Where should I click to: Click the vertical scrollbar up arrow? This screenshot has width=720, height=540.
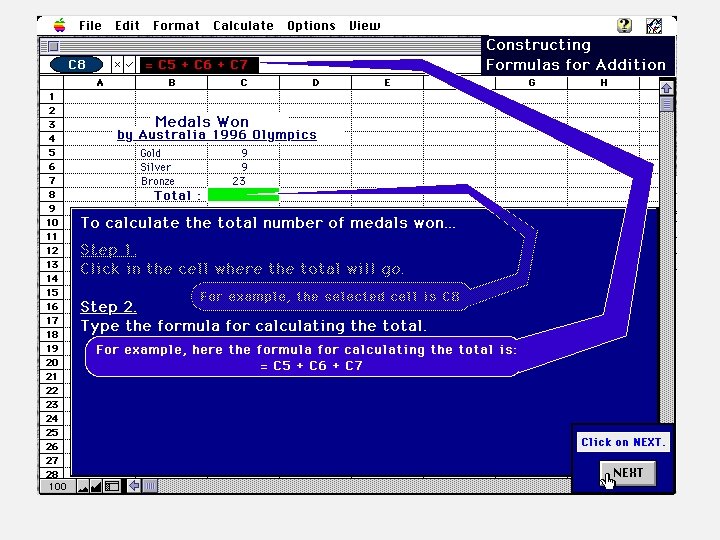[667, 88]
